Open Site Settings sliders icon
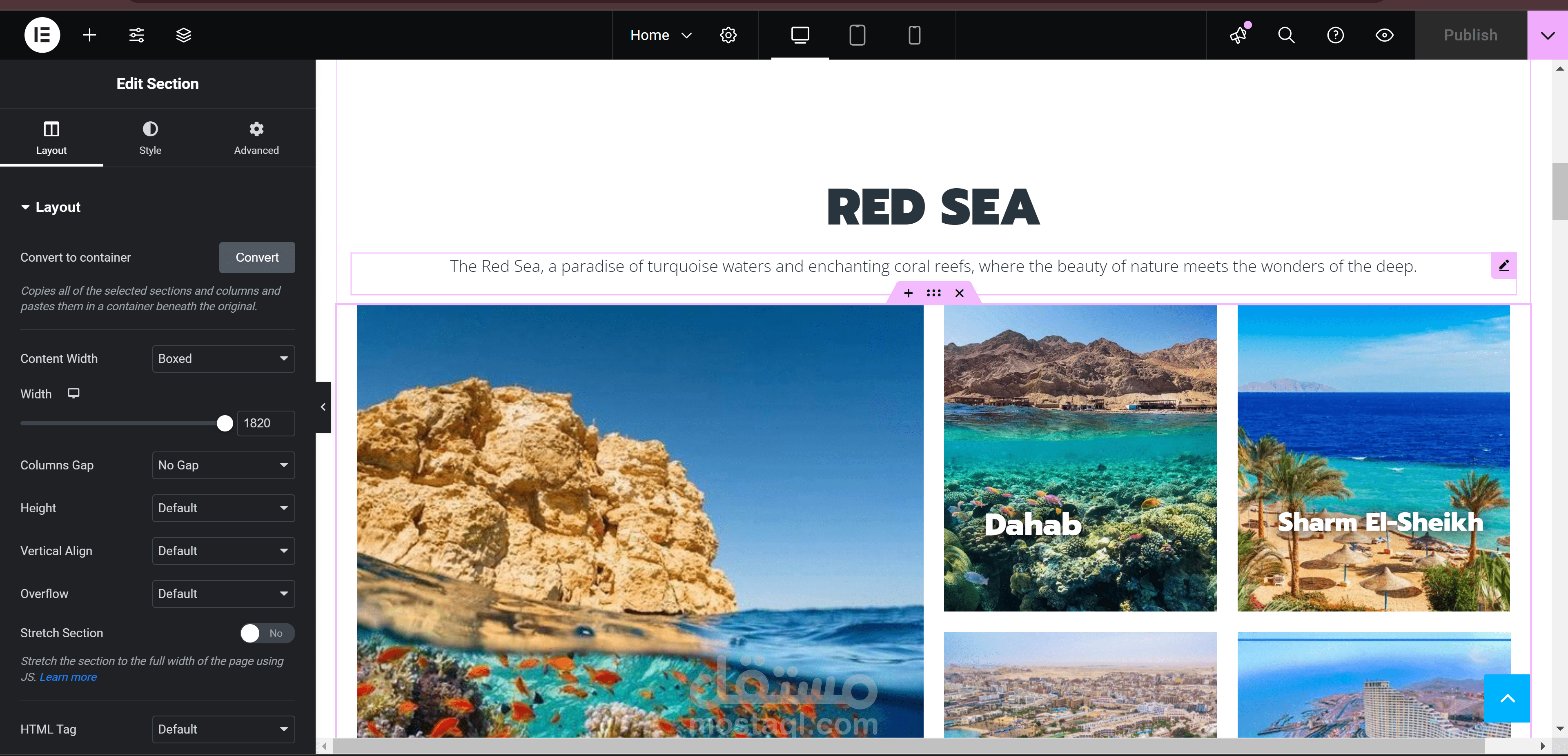This screenshot has width=1568, height=756. 136,35
